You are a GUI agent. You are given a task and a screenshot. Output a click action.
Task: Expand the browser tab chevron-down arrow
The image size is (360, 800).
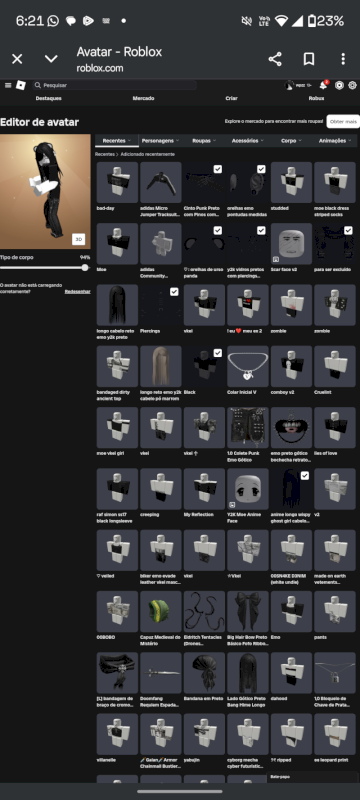click(51, 59)
